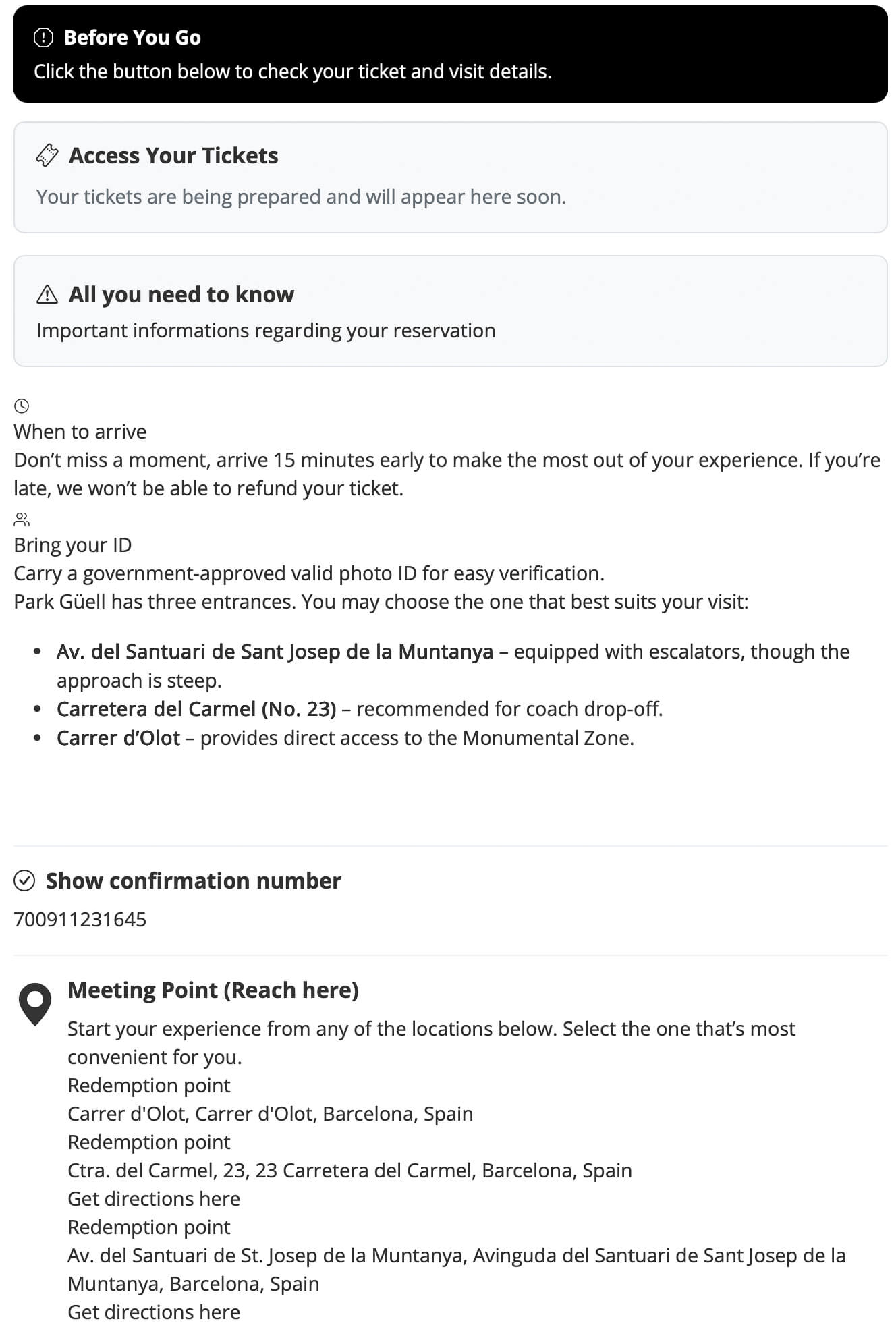Click the warning triangle icon in the info card

[47, 294]
